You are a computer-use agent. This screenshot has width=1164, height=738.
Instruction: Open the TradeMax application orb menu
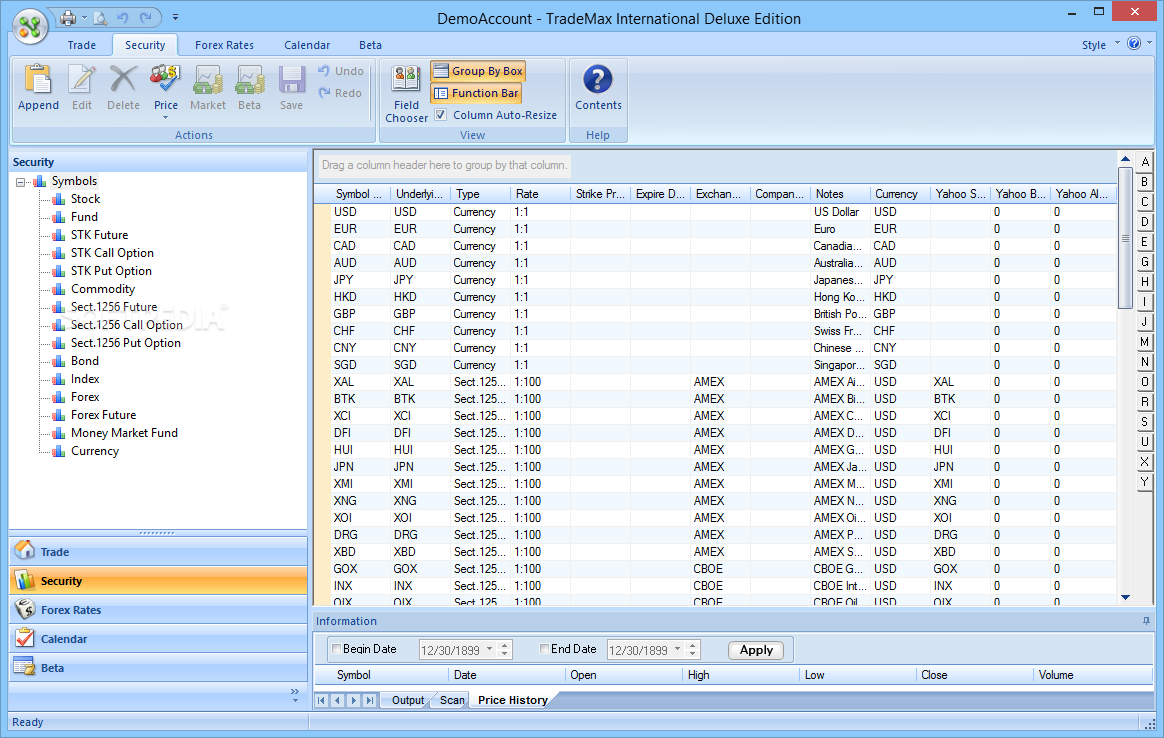pyautogui.click(x=30, y=27)
